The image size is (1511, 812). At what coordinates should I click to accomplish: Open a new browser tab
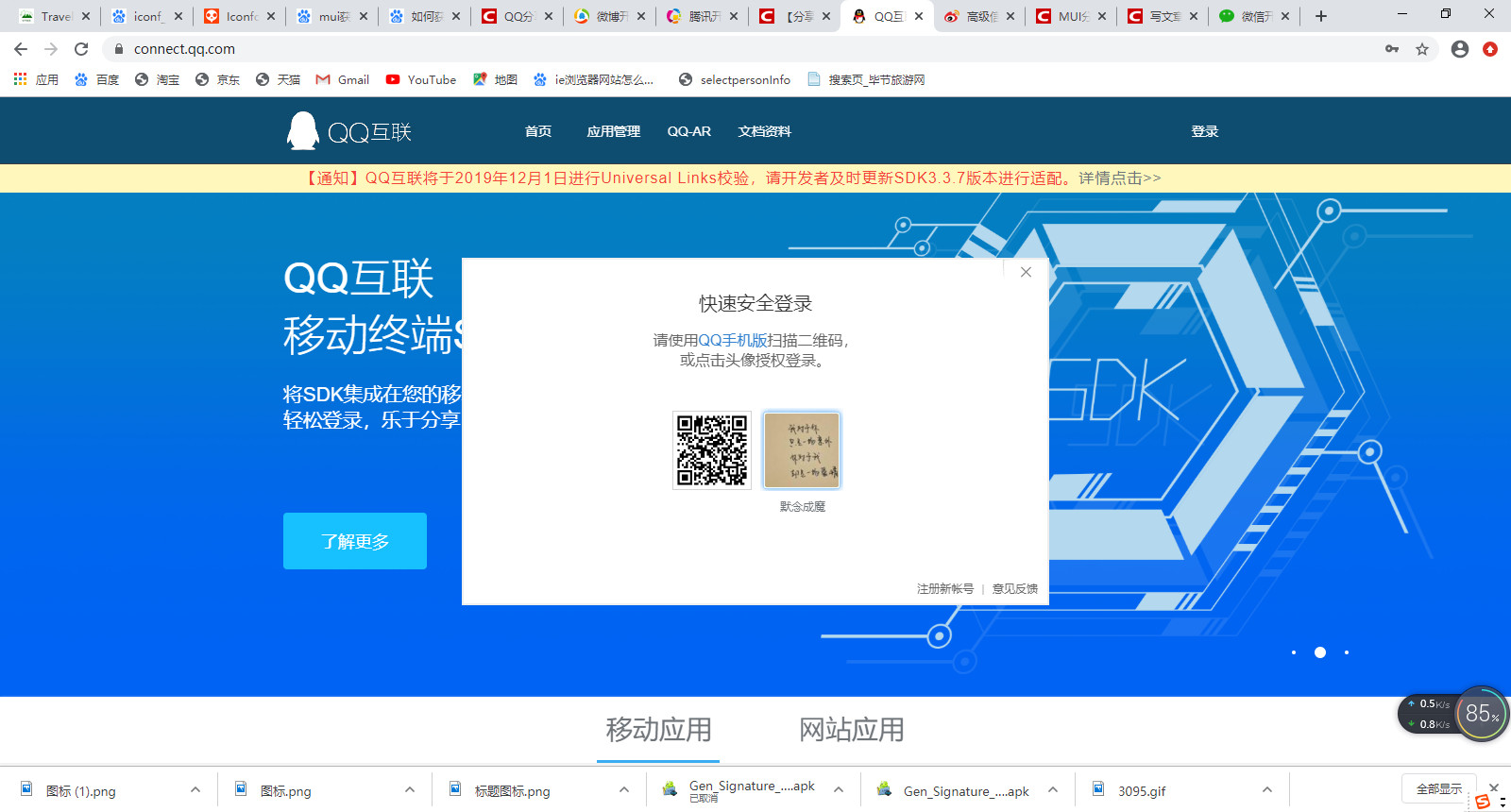coord(1321,16)
